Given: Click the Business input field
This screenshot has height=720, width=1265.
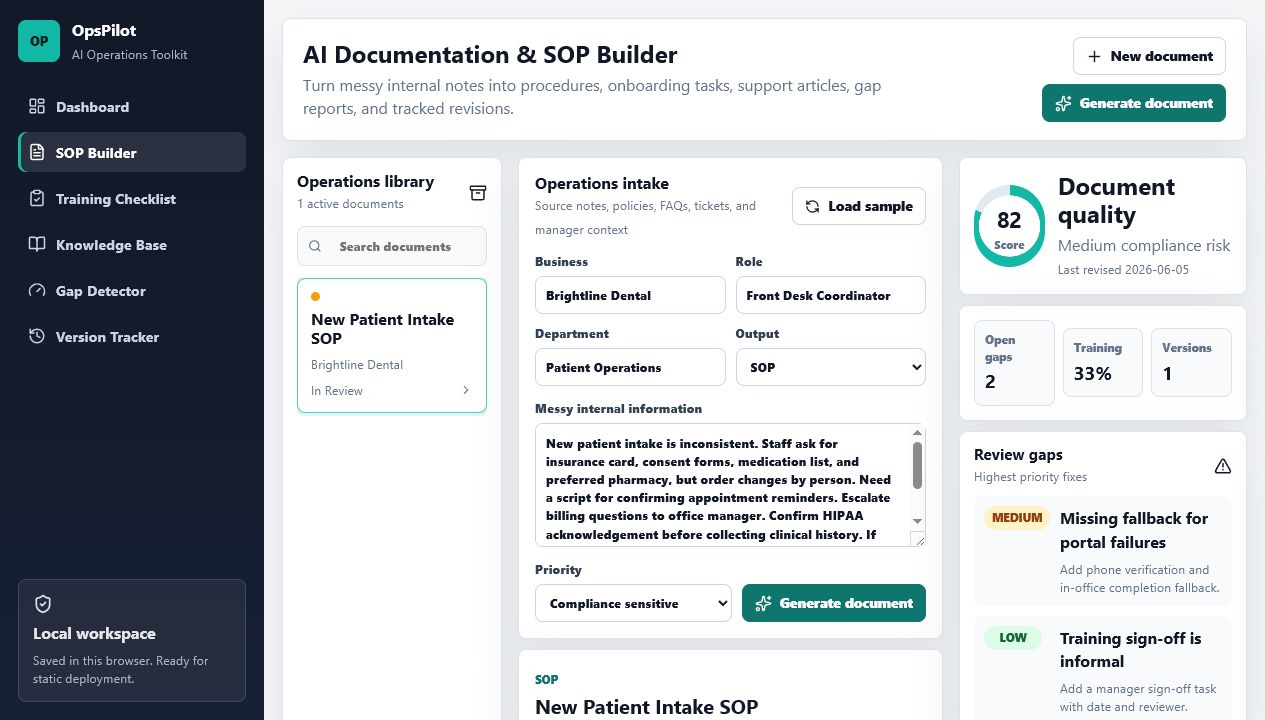Looking at the screenshot, I should pos(630,295).
